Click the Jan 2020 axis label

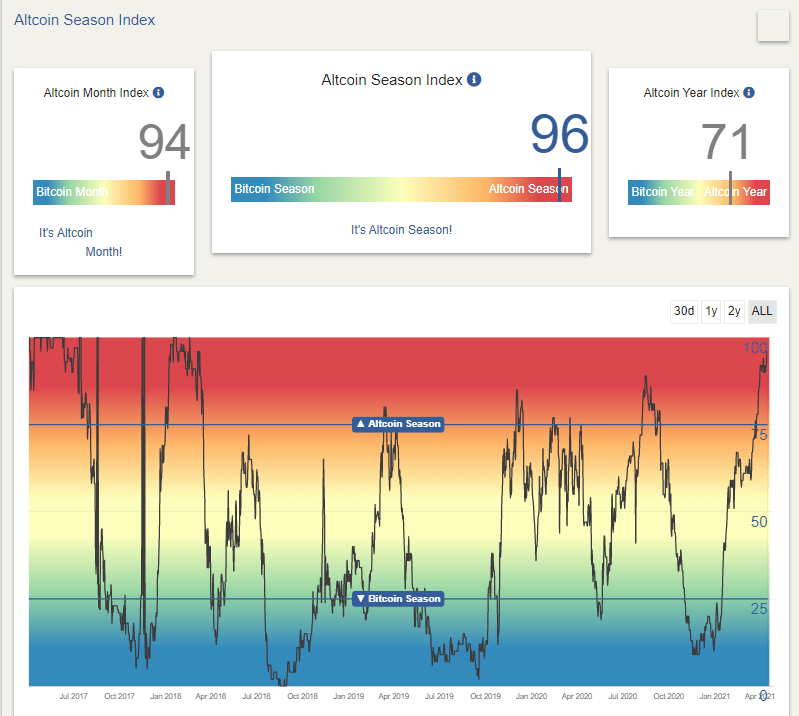coord(531,696)
